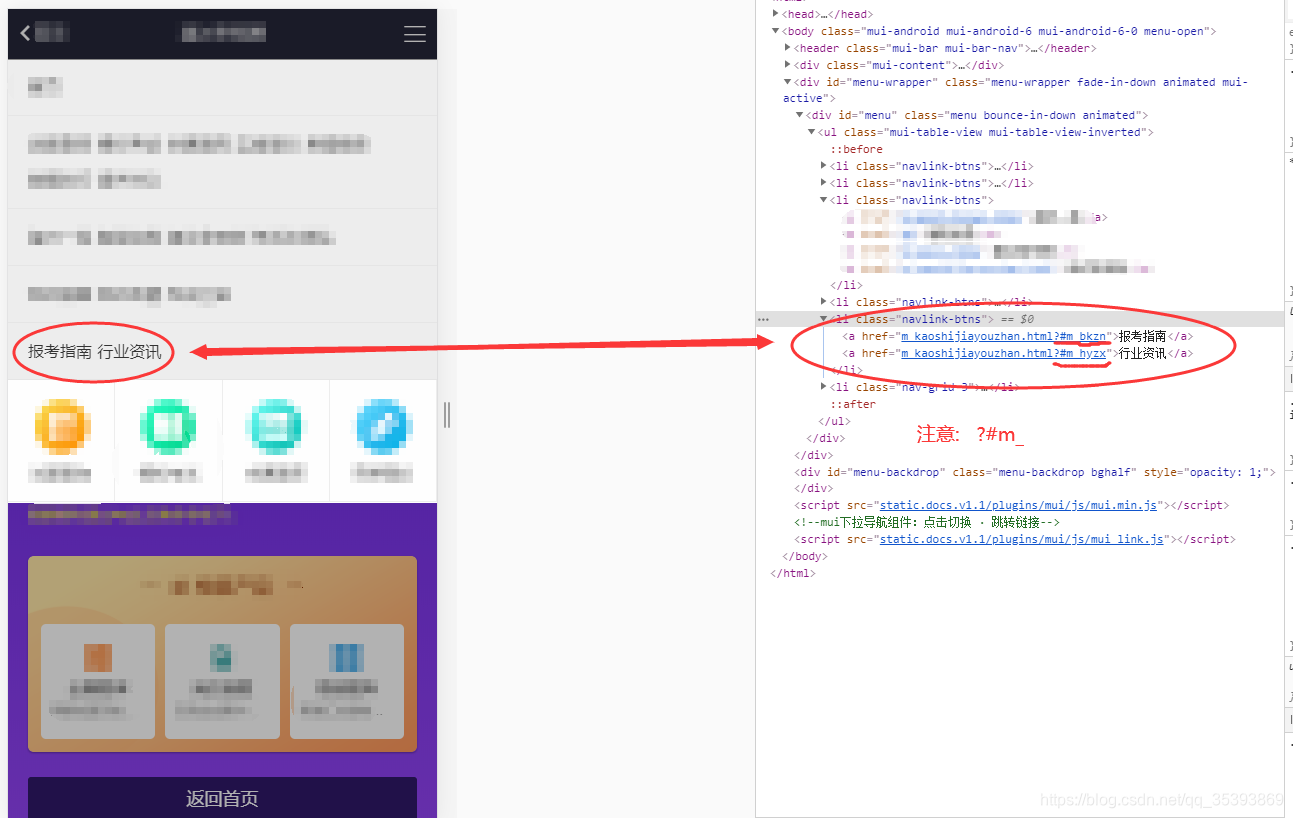Screen dimensions: 1293x818
Task: Select the teal app icon in icon row
Action: pyautogui.click(x=274, y=424)
